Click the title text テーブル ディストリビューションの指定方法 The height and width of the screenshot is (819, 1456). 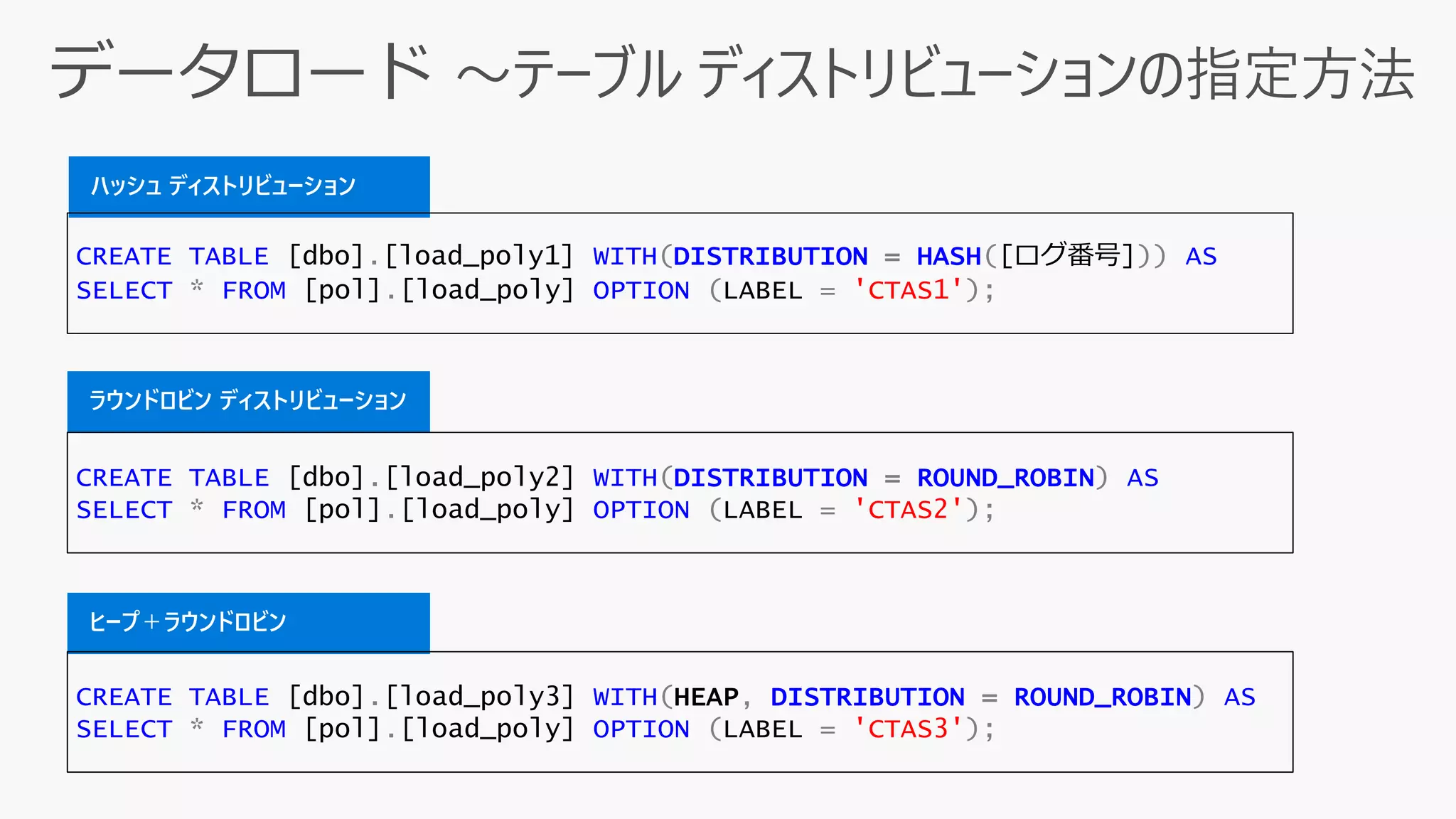click(963, 73)
